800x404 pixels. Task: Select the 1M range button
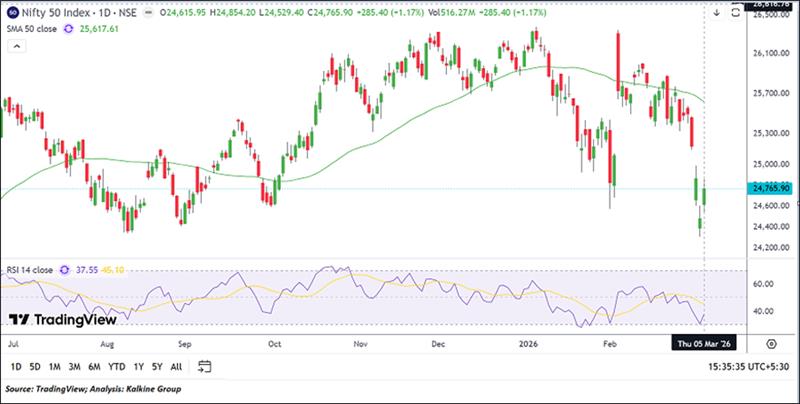point(57,366)
